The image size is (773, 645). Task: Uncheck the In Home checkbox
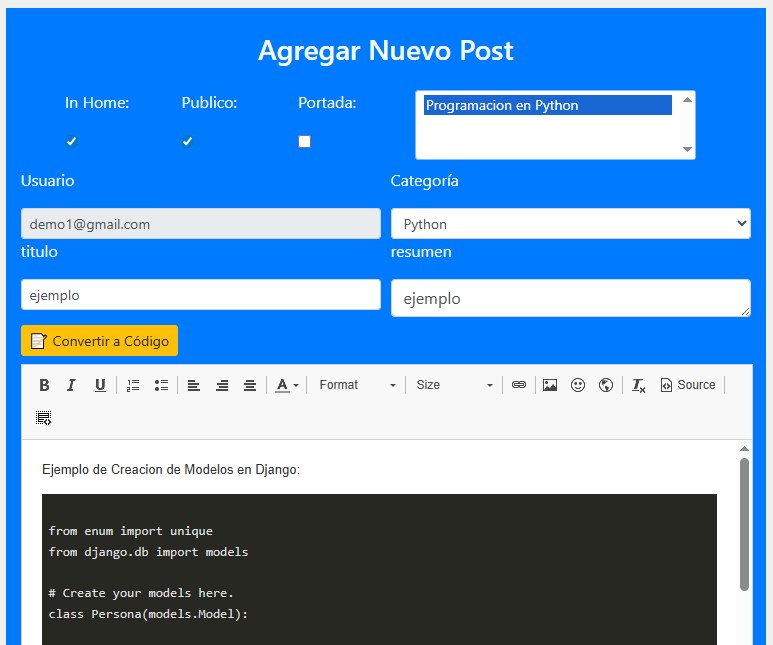[72, 142]
